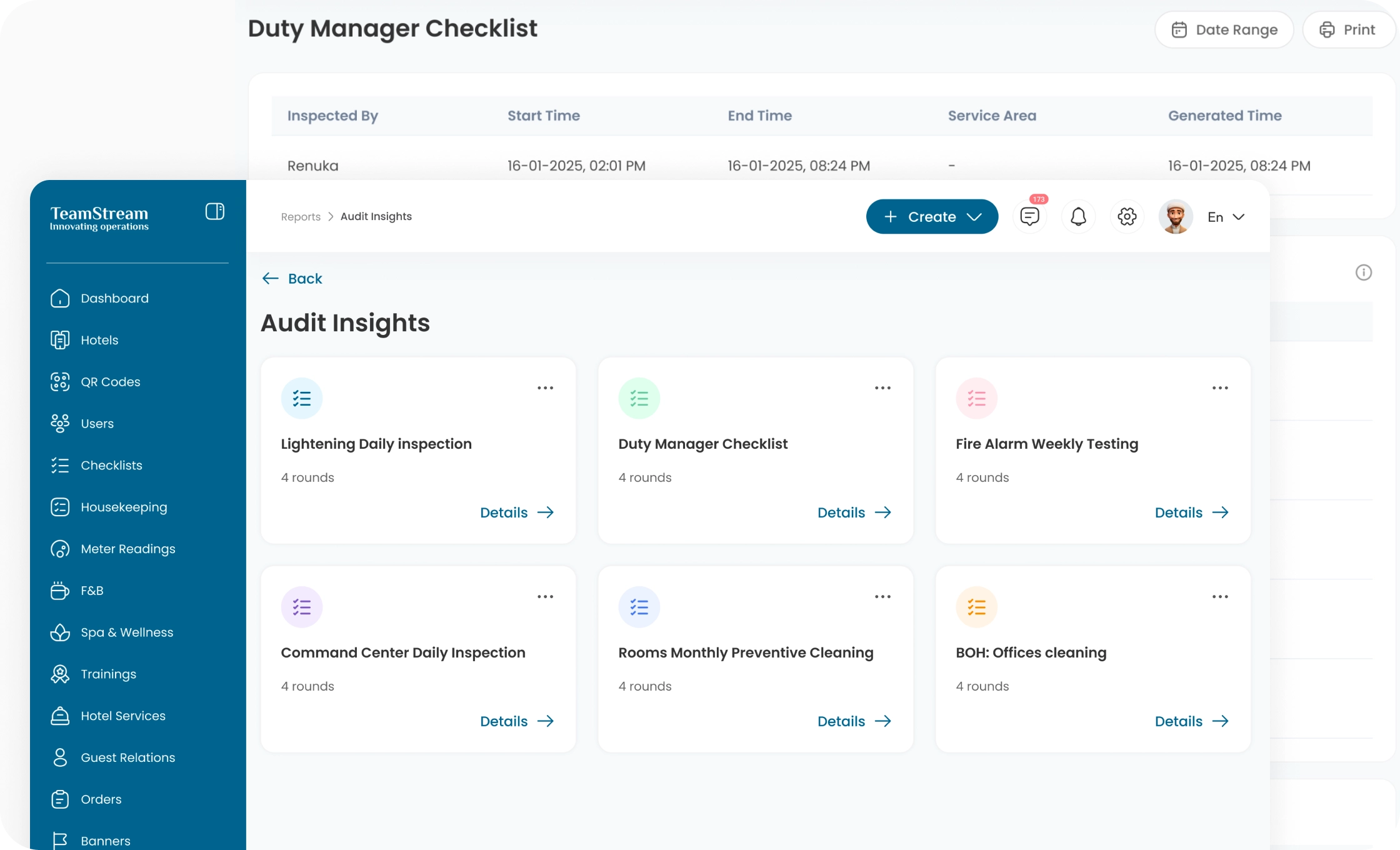Viewport: 1400px width, 850px height.
Task: Open Spa & Wellness section
Action: [x=126, y=632]
